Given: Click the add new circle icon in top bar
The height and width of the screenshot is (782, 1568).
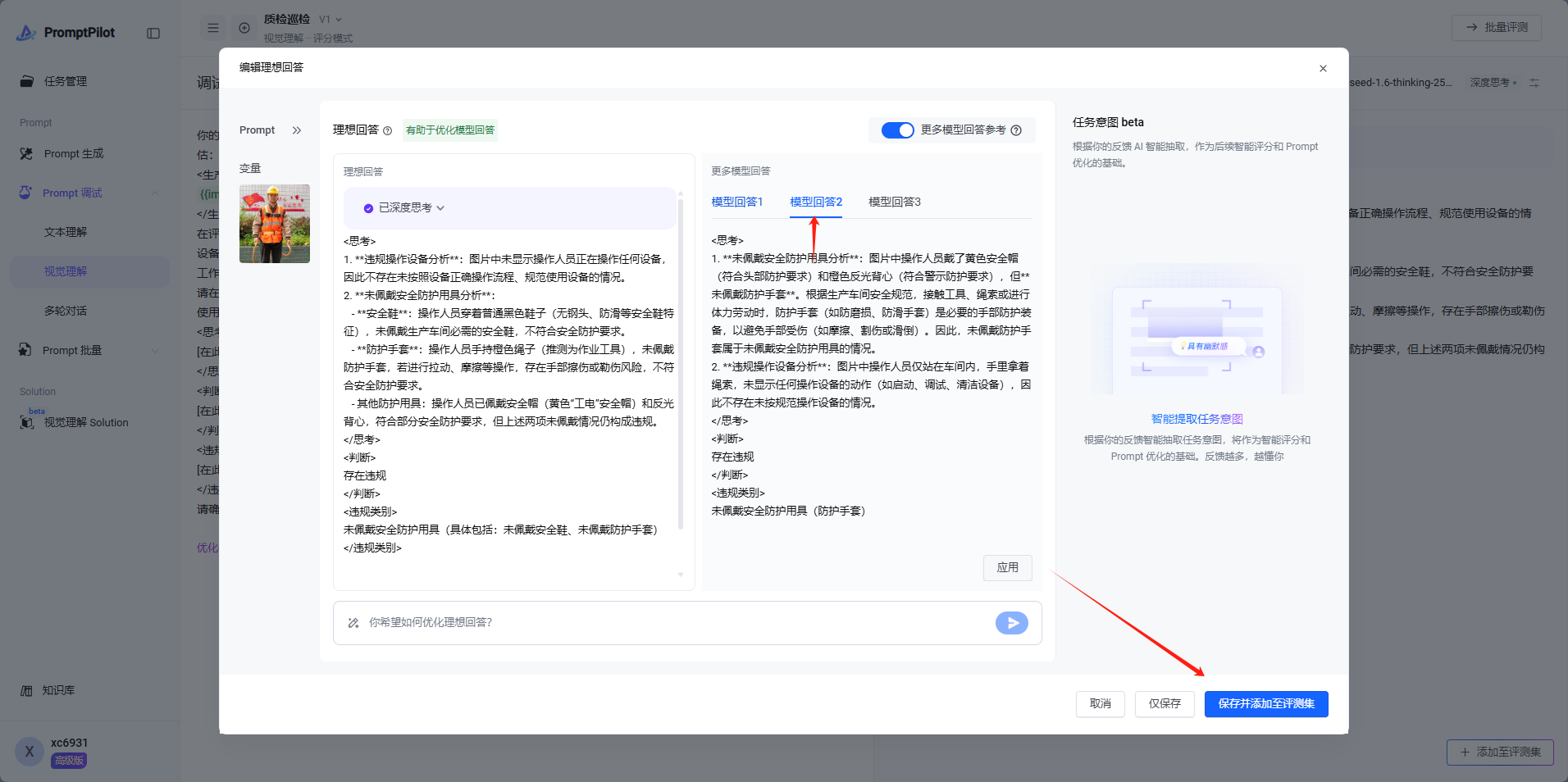Looking at the screenshot, I should (244, 28).
